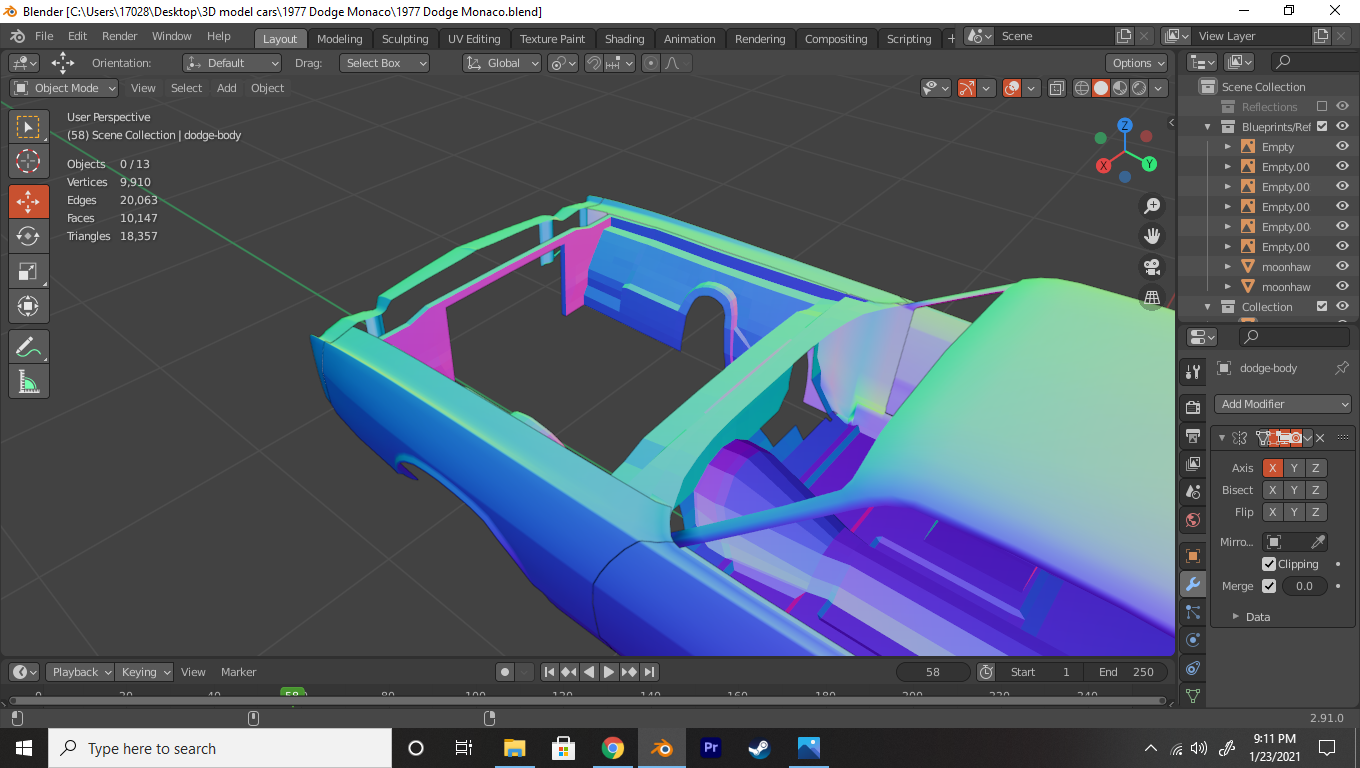The height and width of the screenshot is (768, 1360).
Task: Hide the Reflections collection with its eye icon
Action: click(x=1342, y=107)
